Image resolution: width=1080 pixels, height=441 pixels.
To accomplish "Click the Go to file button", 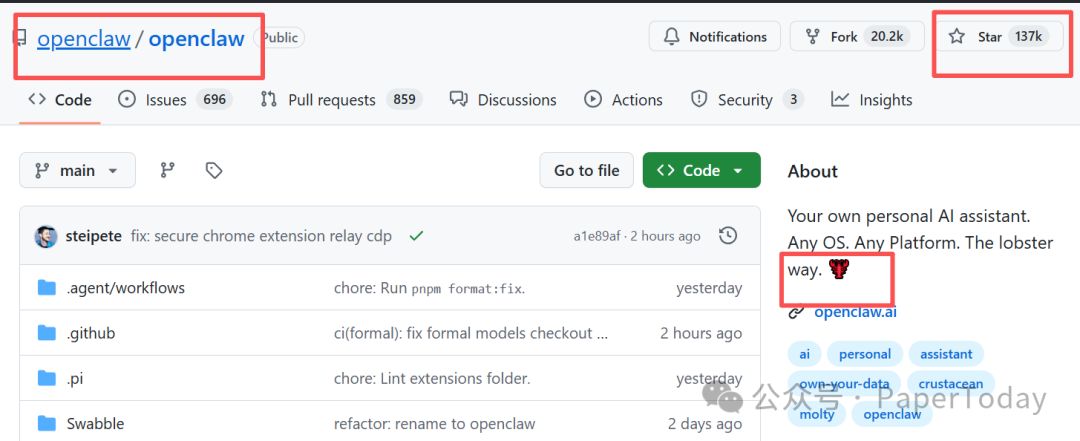I will click(586, 170).
